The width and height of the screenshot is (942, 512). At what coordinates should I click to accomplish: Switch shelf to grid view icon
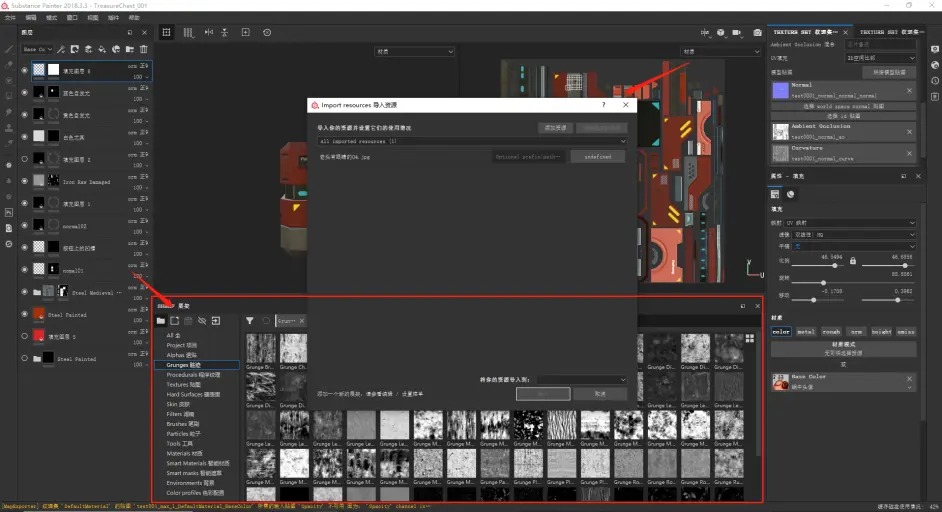750,339
